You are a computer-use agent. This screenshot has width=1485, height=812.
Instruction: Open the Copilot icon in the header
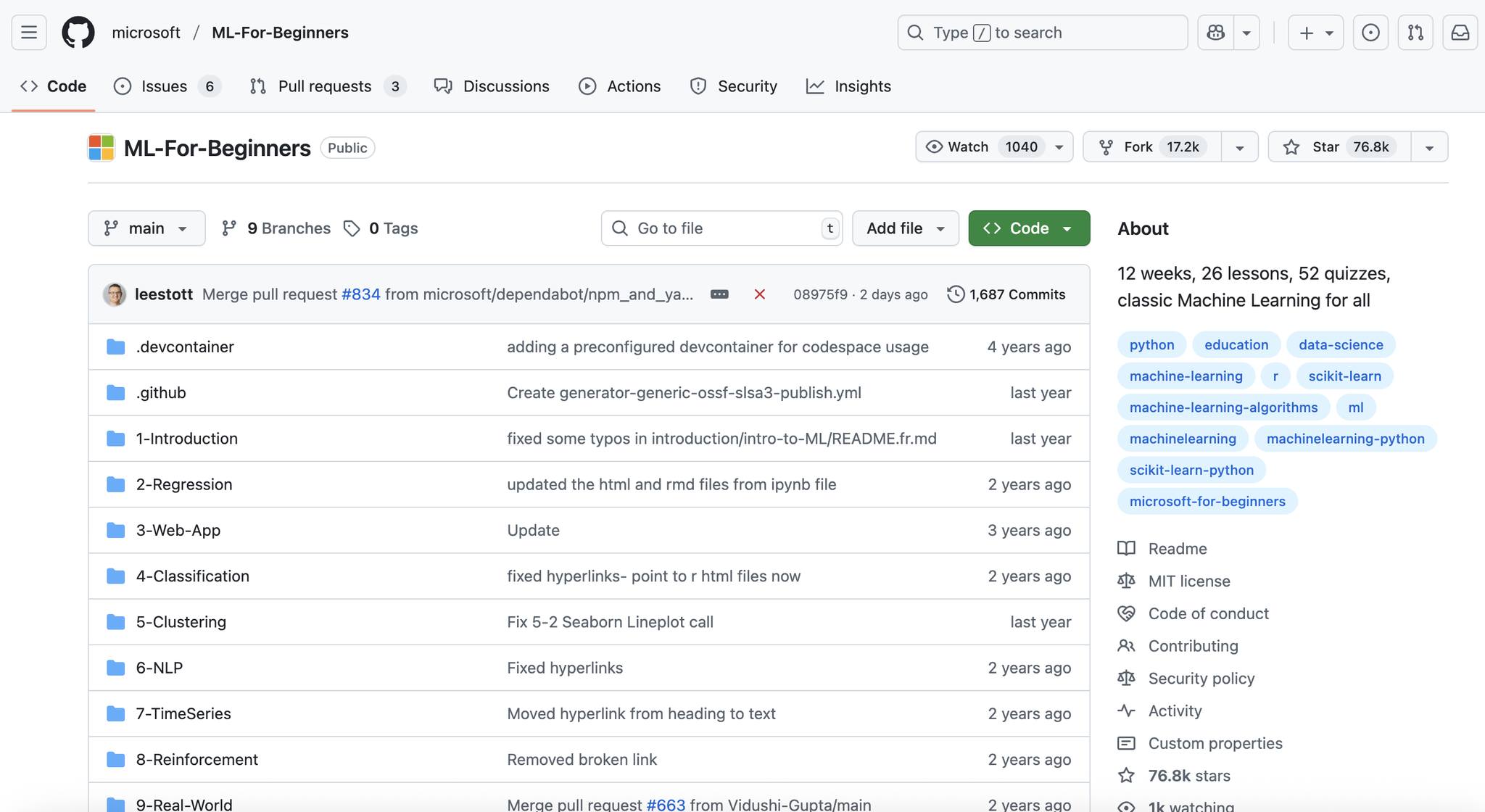(1216, 33)
